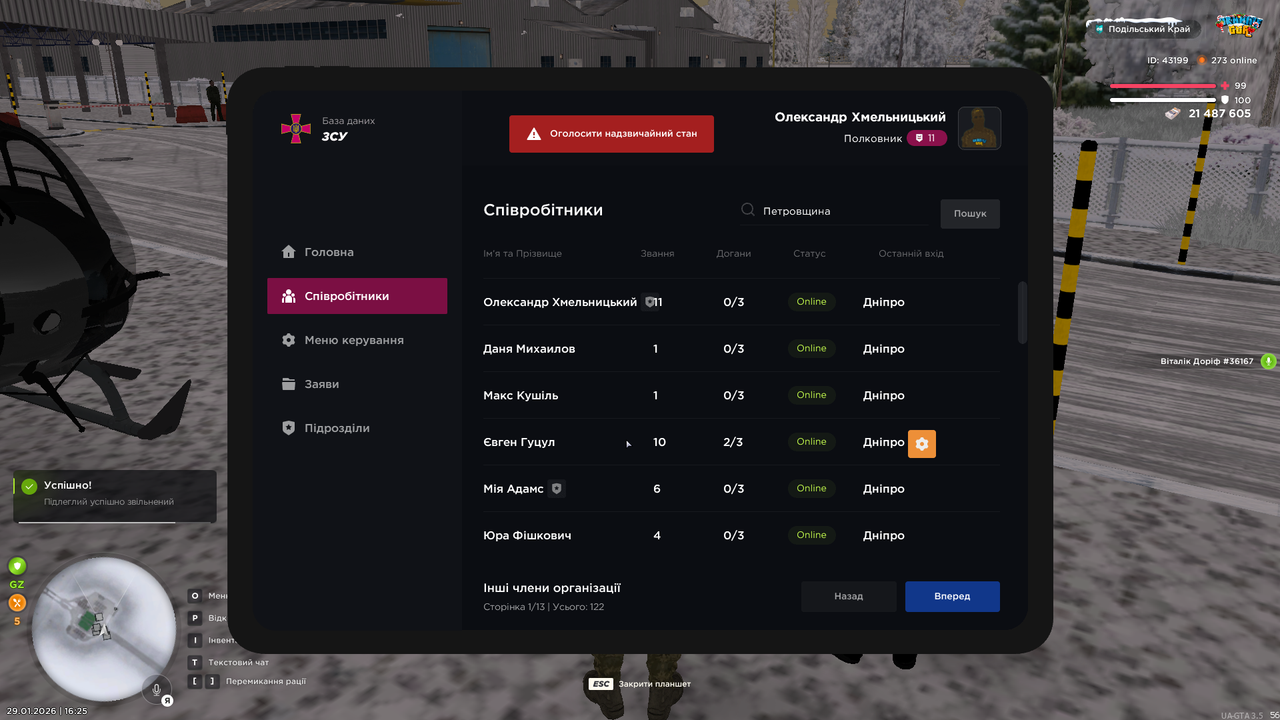Screen dimensions: 1280x720
Task: Click the home icon of Головна
Action: click(x=289, y=252)
